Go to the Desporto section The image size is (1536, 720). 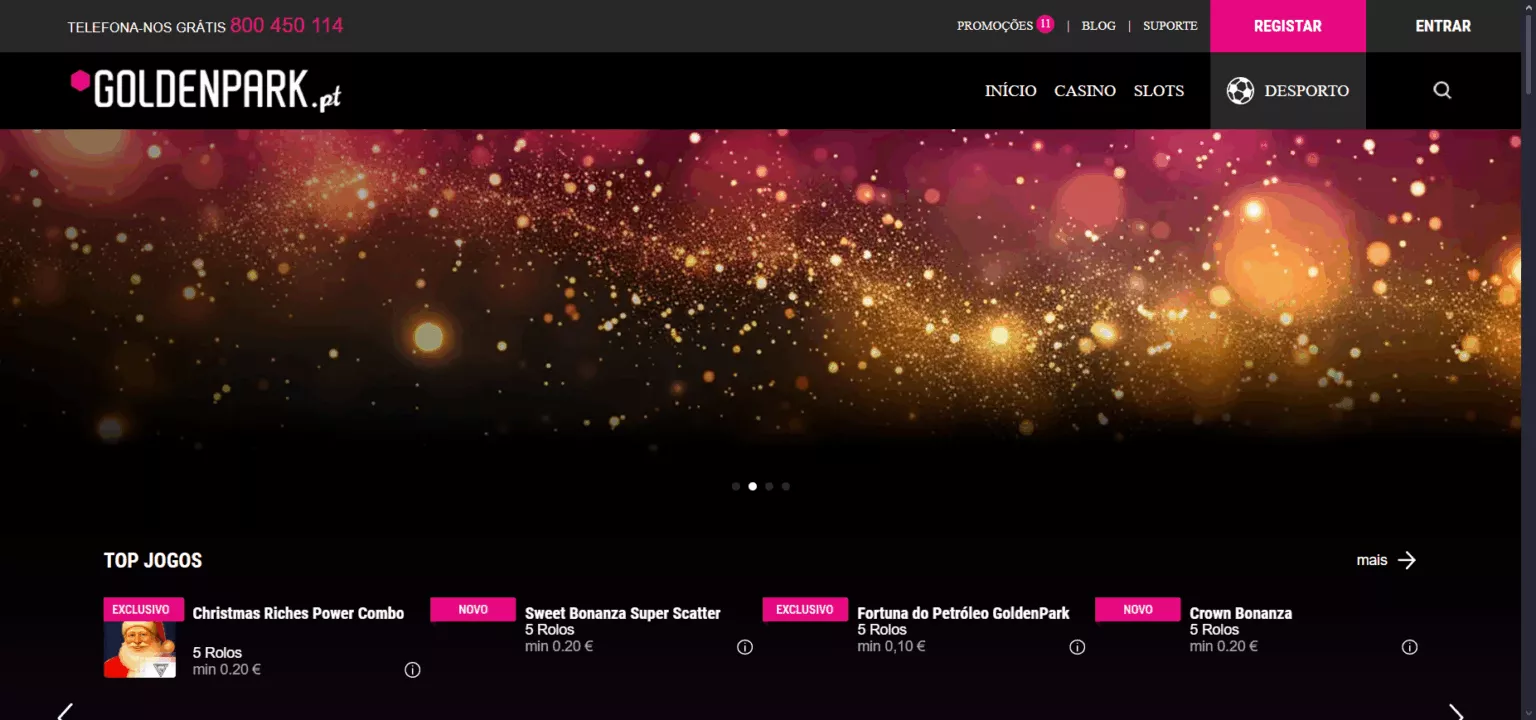pyautogui.click(x=1287, y=91)
